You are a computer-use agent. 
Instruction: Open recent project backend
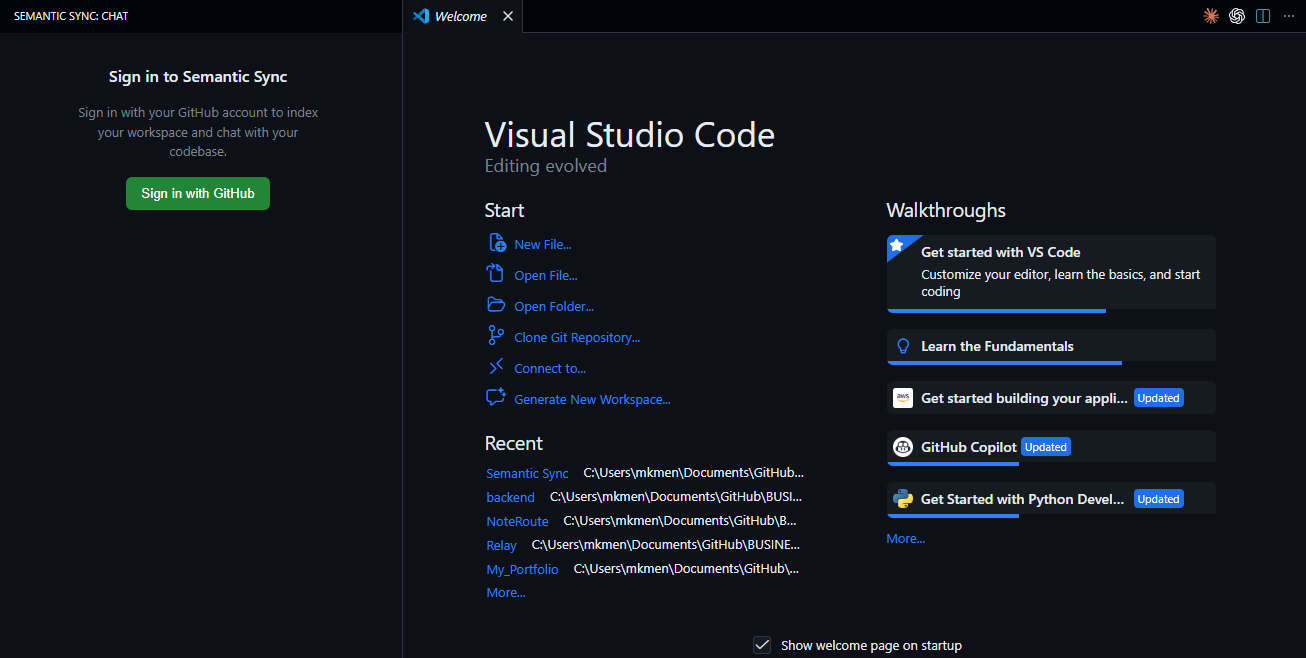510,497
